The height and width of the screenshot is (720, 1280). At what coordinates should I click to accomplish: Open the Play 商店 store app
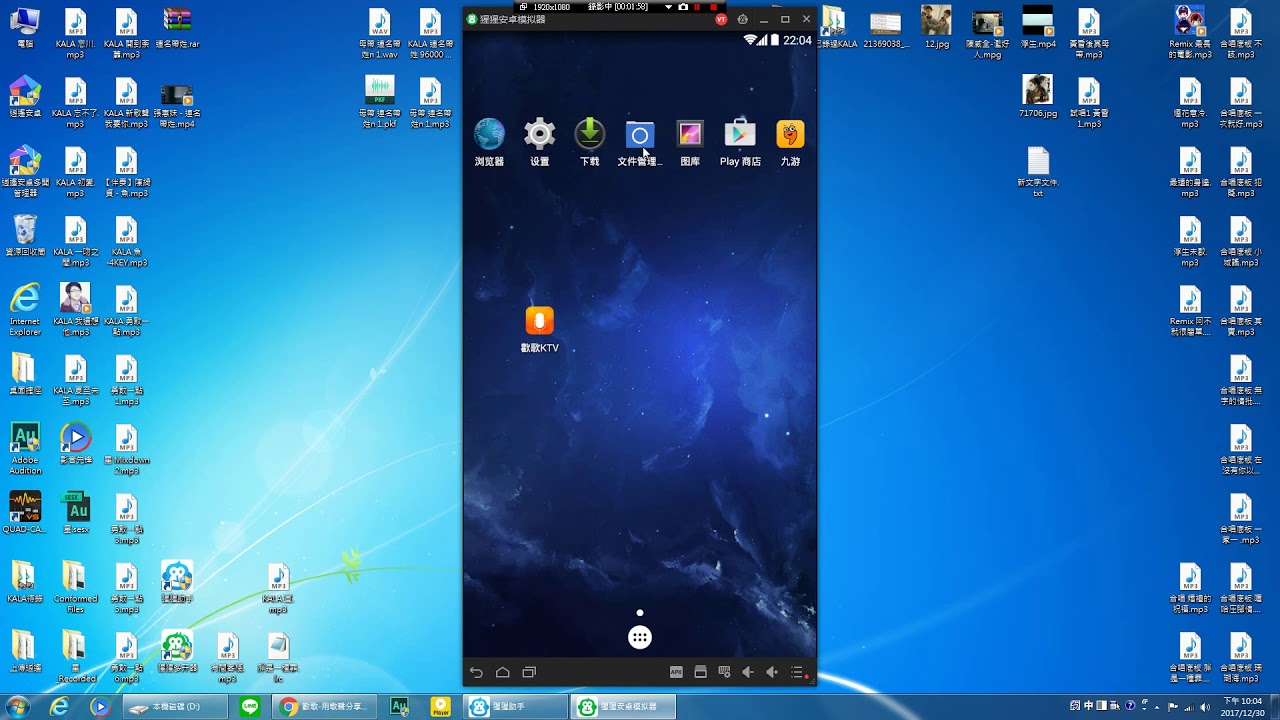coord(740,141)
